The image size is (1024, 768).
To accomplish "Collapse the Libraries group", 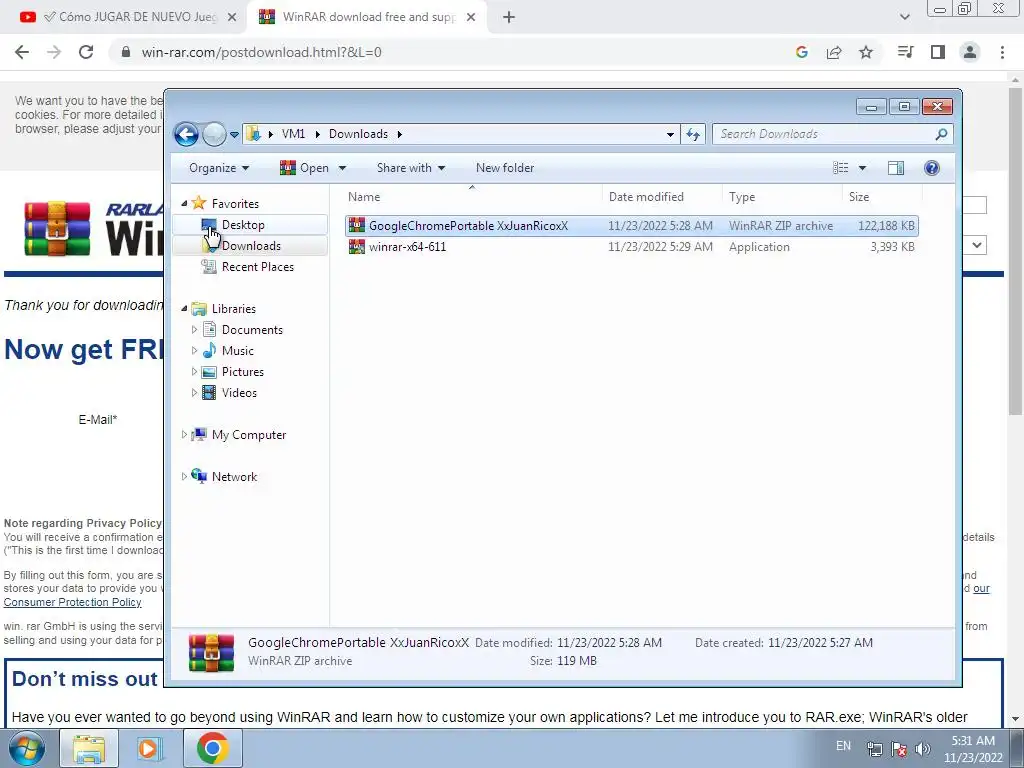I will point(184,308).
